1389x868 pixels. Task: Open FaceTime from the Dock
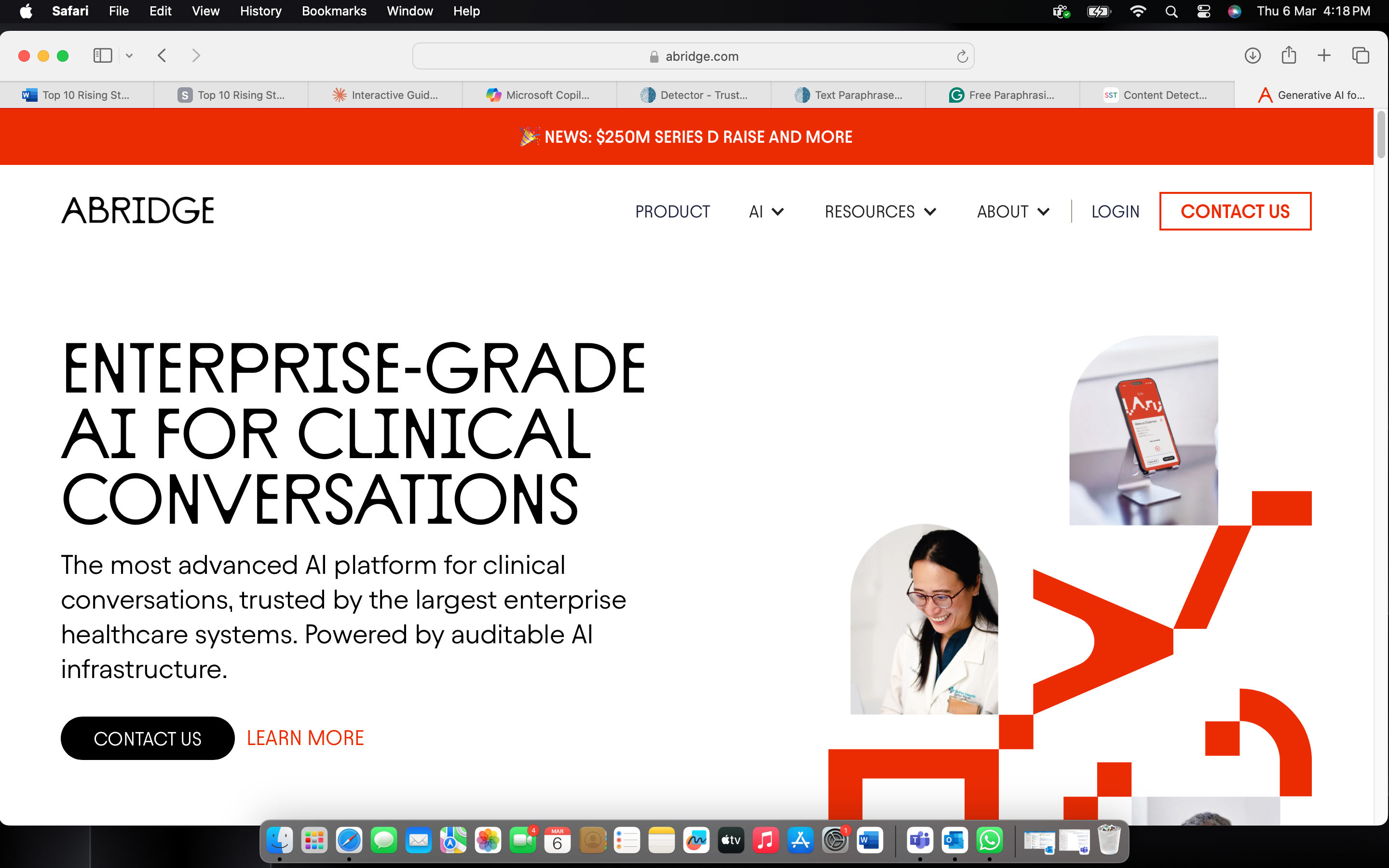(x=522, y=841)
